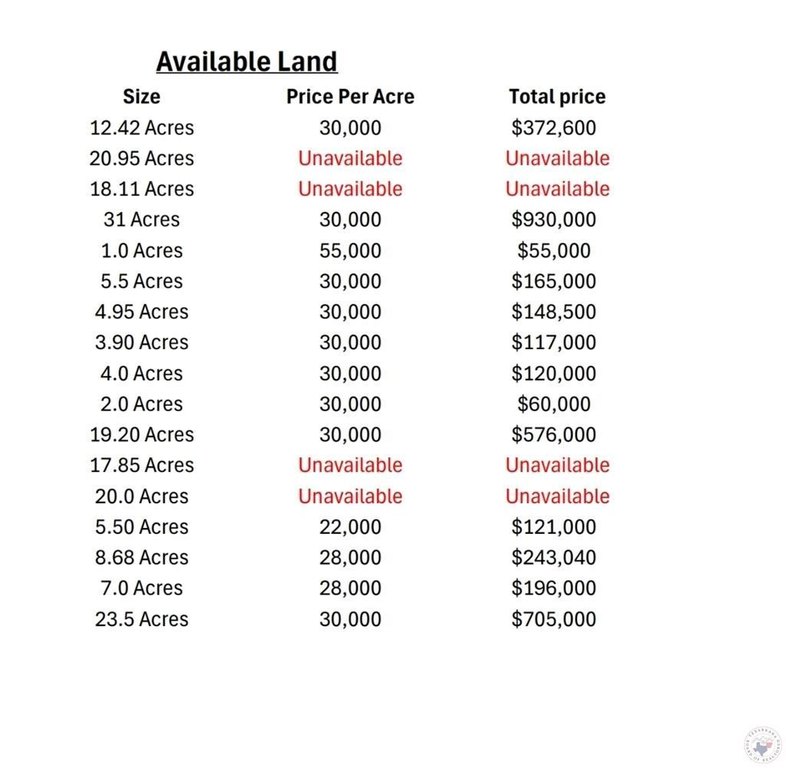786x768 pixels.
Task: Click the $243,040 total price
Action: 553,558
